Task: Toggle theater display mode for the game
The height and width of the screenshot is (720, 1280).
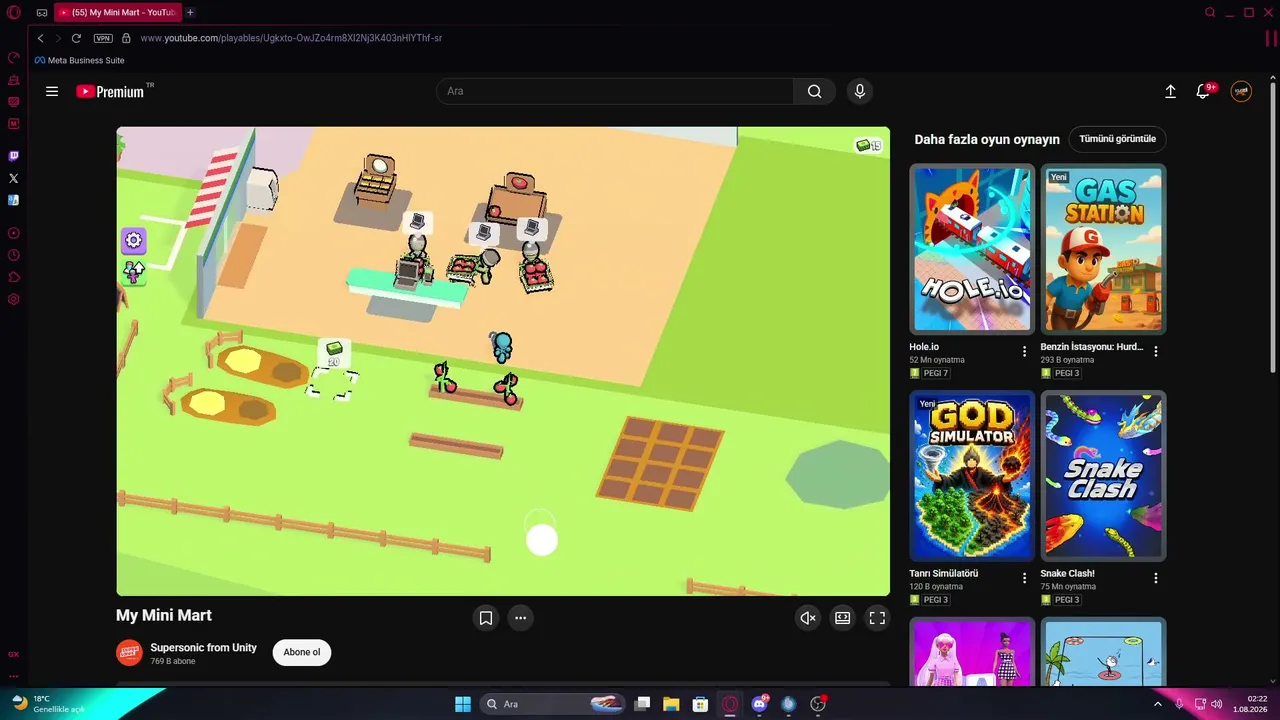Action: pyautogui.click(x=843, y=618)
